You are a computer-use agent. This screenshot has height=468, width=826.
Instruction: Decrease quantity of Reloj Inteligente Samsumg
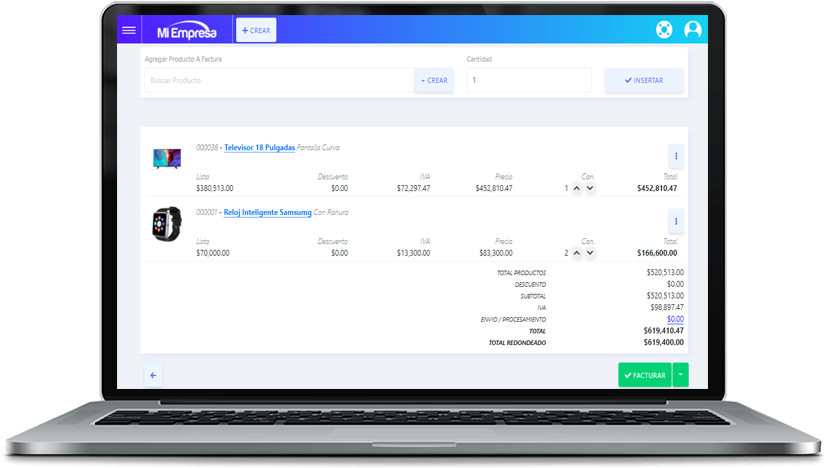tap(590, 253)
